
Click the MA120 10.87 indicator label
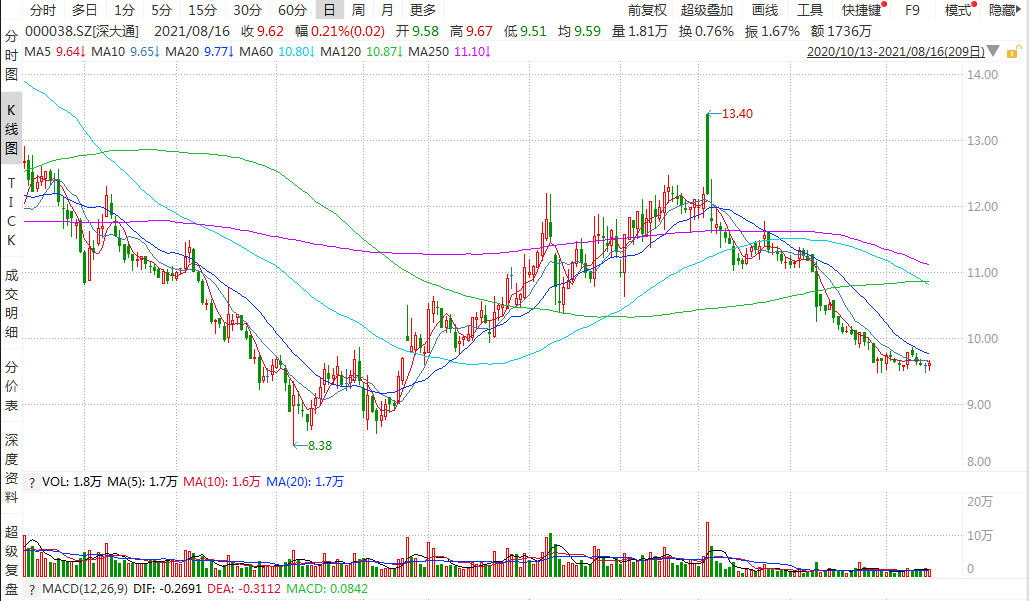pos(361,51)
